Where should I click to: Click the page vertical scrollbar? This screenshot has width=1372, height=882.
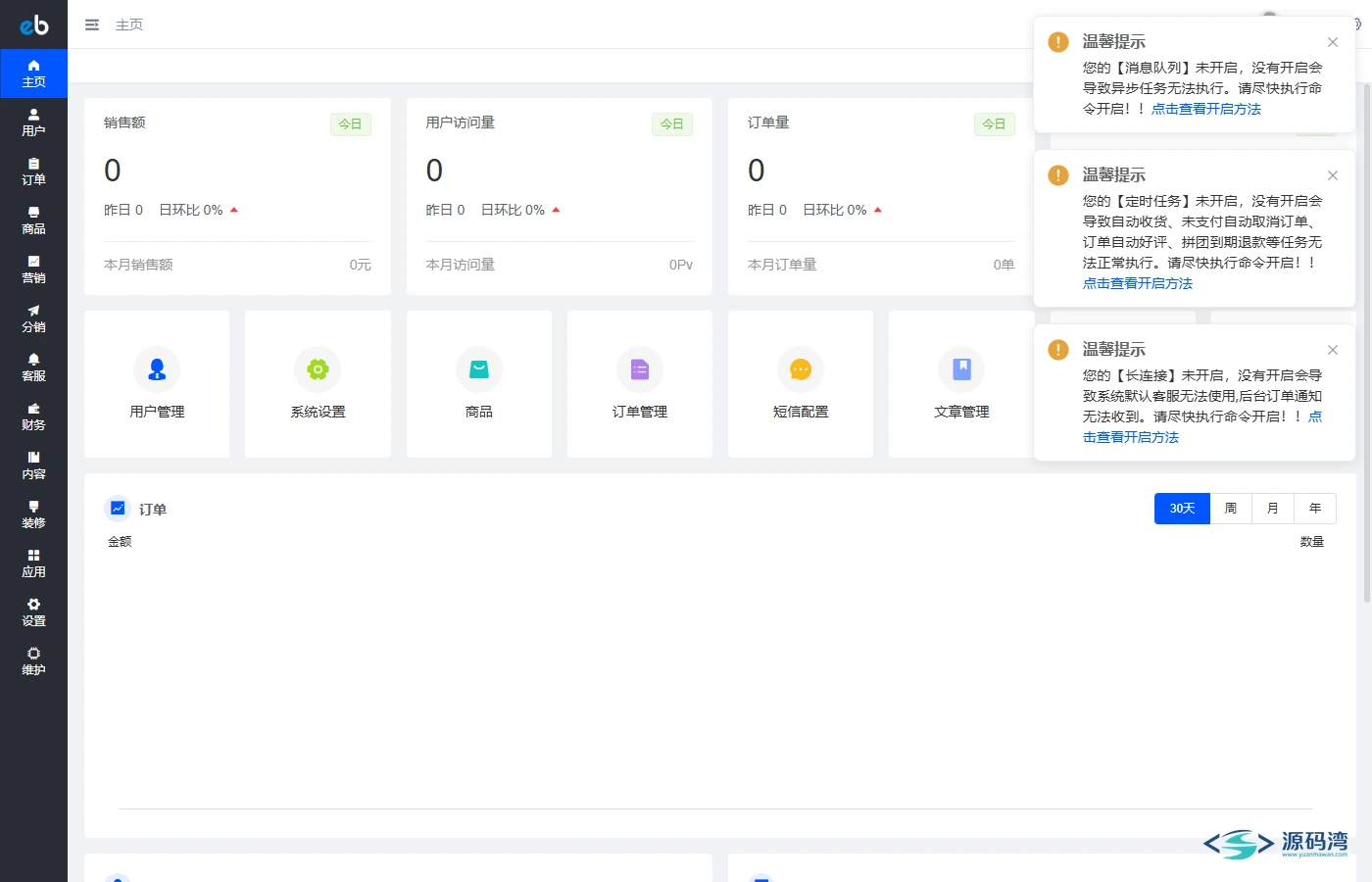1367,343
